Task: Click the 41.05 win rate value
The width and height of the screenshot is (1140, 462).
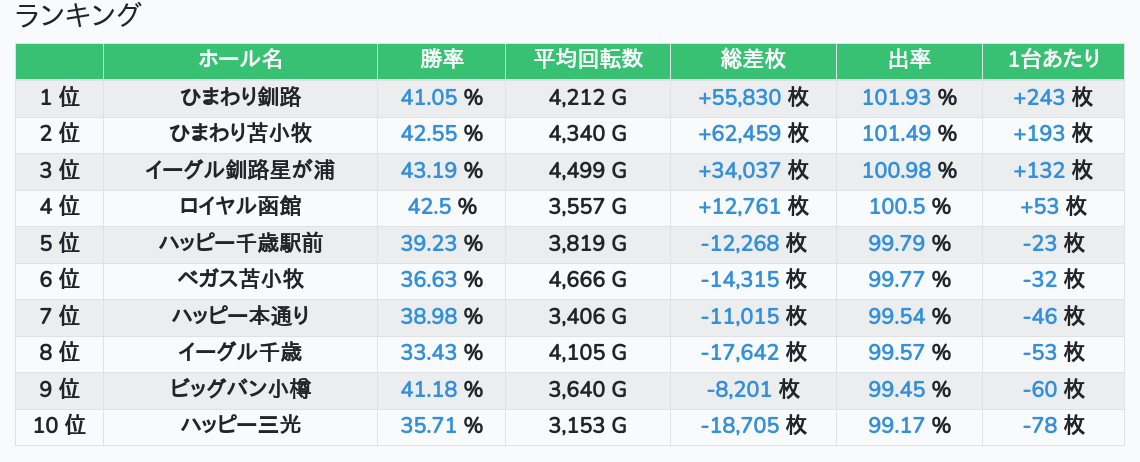Action: click(x=428, y=97)
